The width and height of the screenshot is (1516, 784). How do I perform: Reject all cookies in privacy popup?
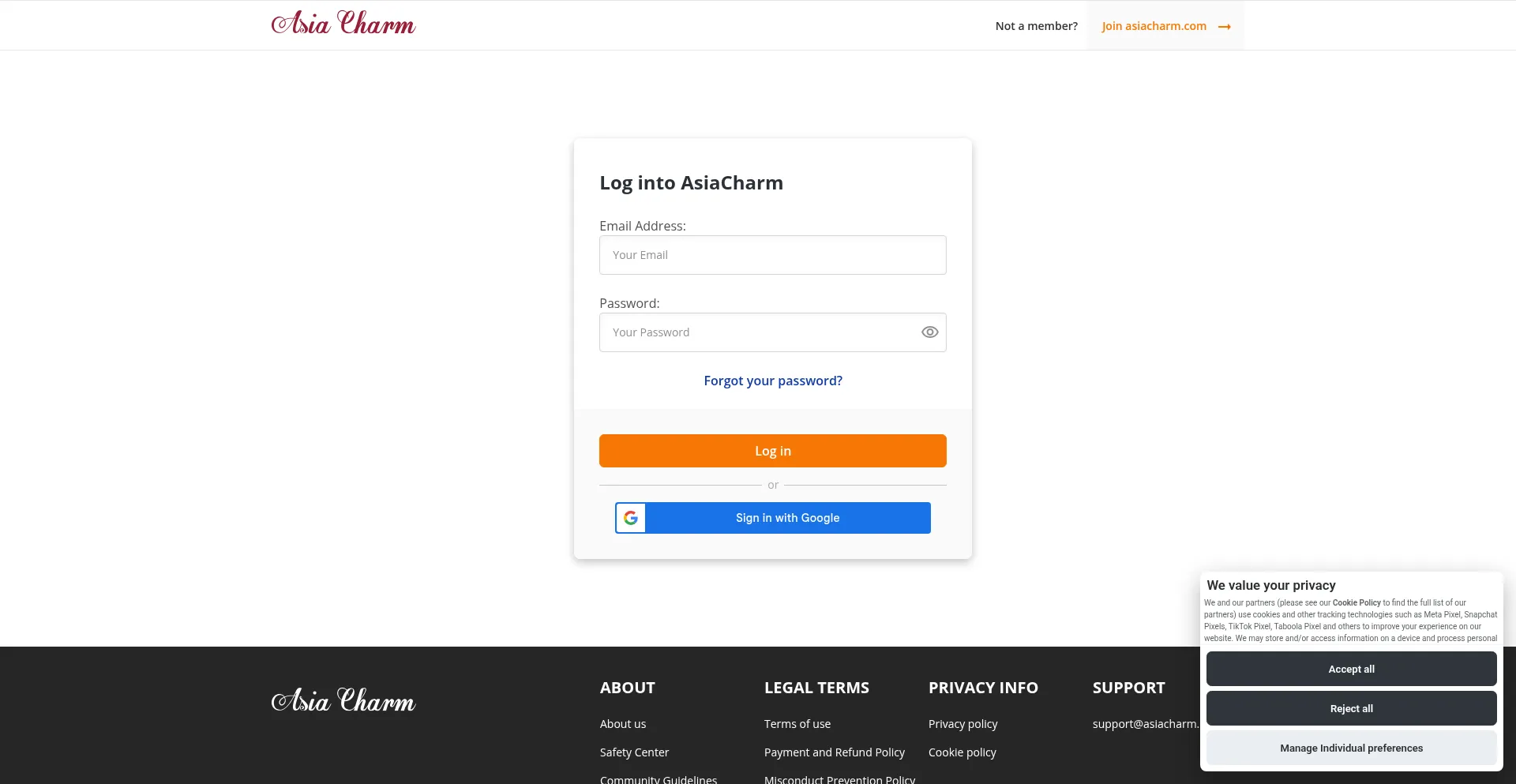(x=1352, y=708)
